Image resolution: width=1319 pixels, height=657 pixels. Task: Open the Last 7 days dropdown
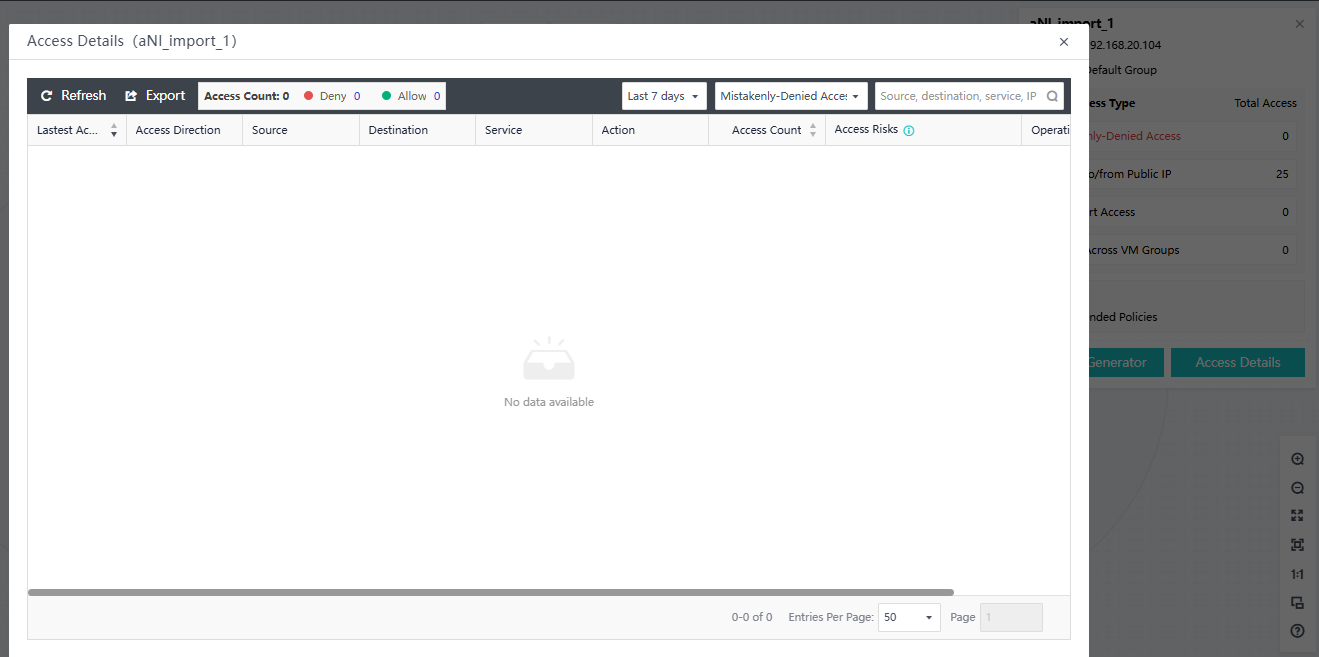click(x=664, y=96)
